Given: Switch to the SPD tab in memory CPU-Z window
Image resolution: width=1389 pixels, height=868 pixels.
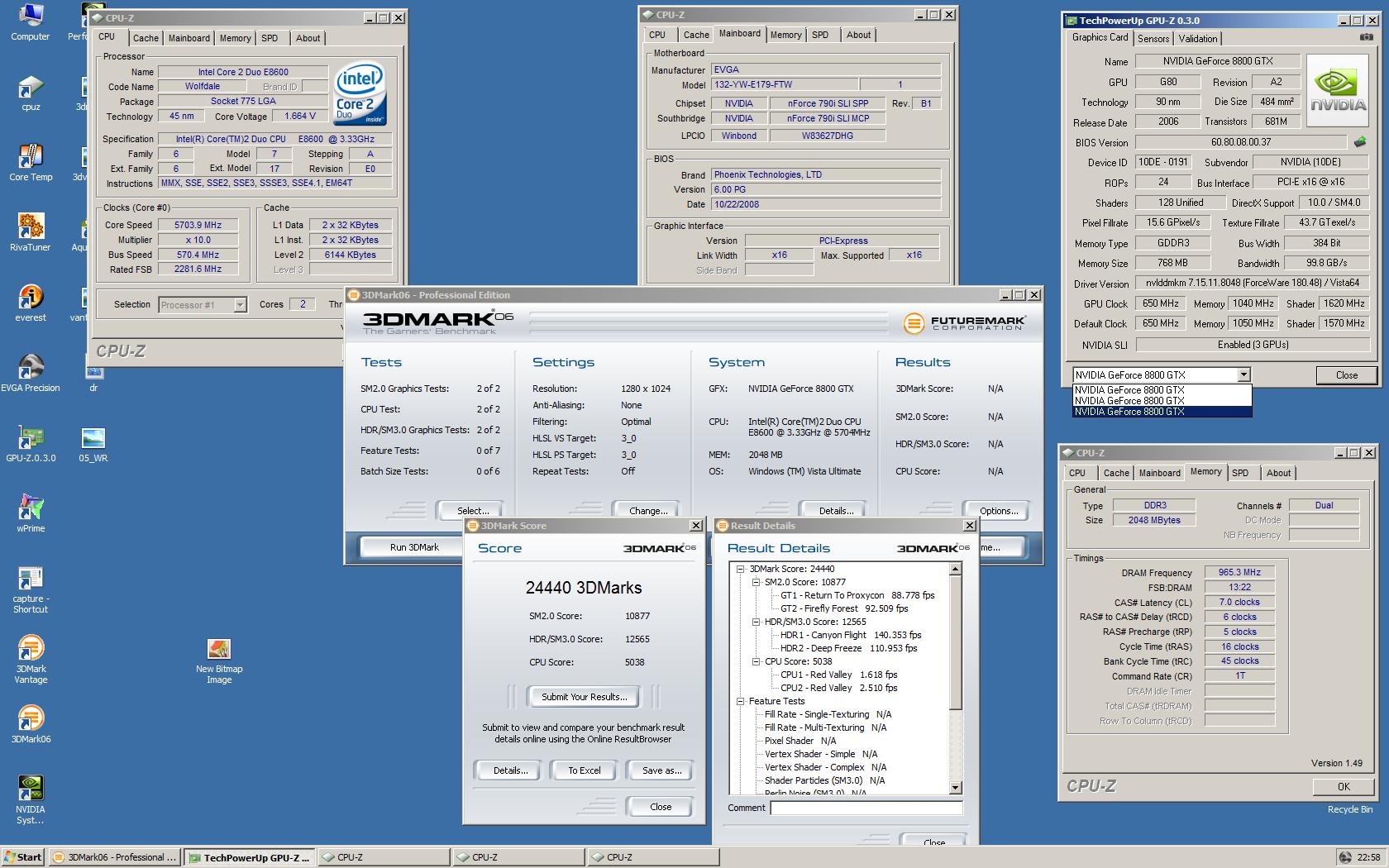Looking at the screenshot, I should coord(1240,473).
